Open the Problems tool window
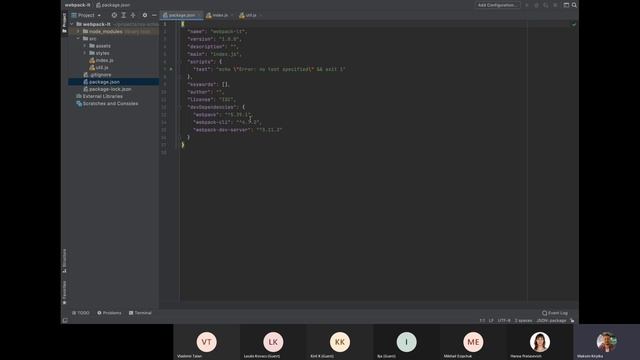 point(109,313)
